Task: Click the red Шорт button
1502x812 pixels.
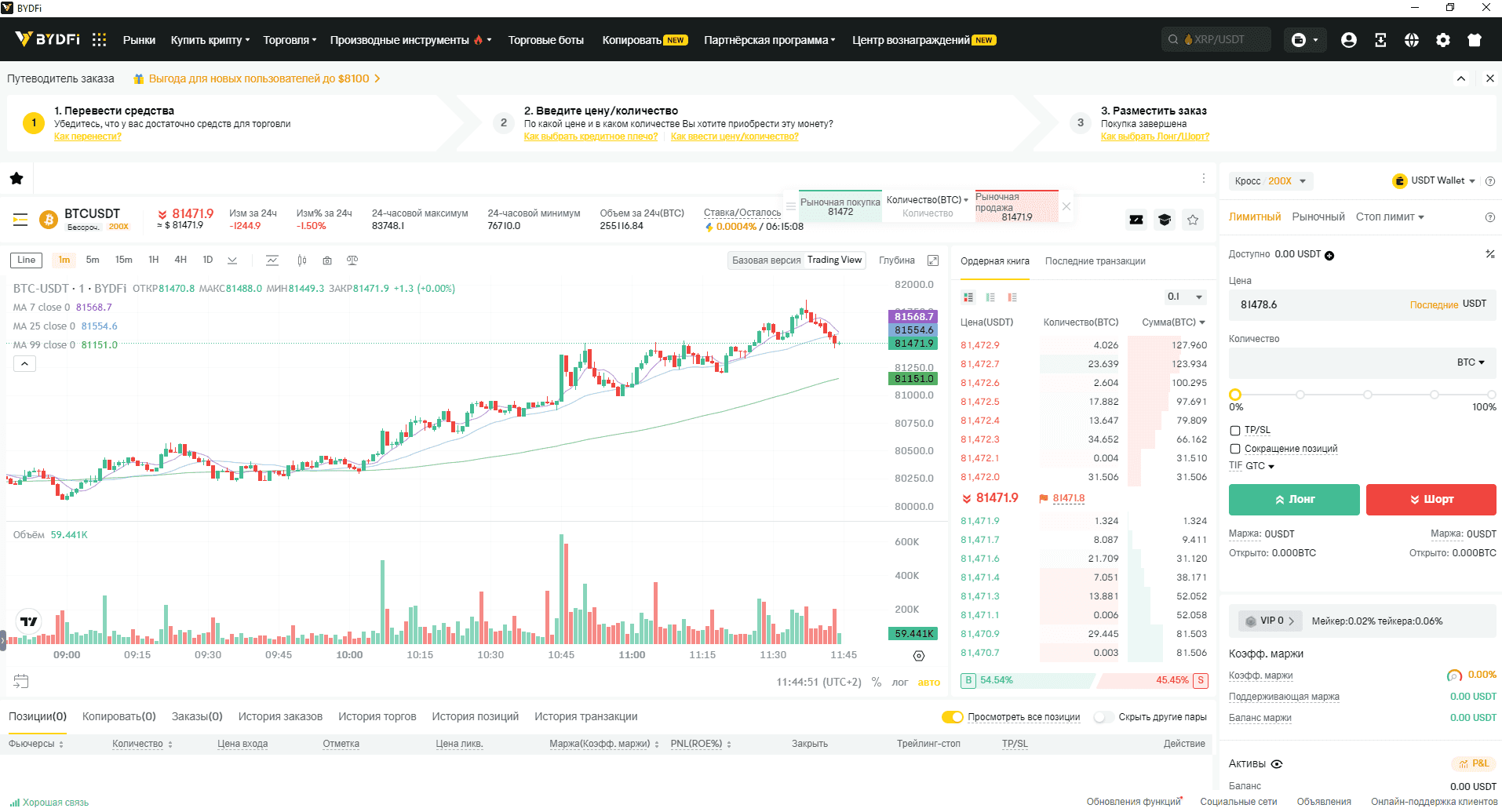Action: [x=1431, y=499]
